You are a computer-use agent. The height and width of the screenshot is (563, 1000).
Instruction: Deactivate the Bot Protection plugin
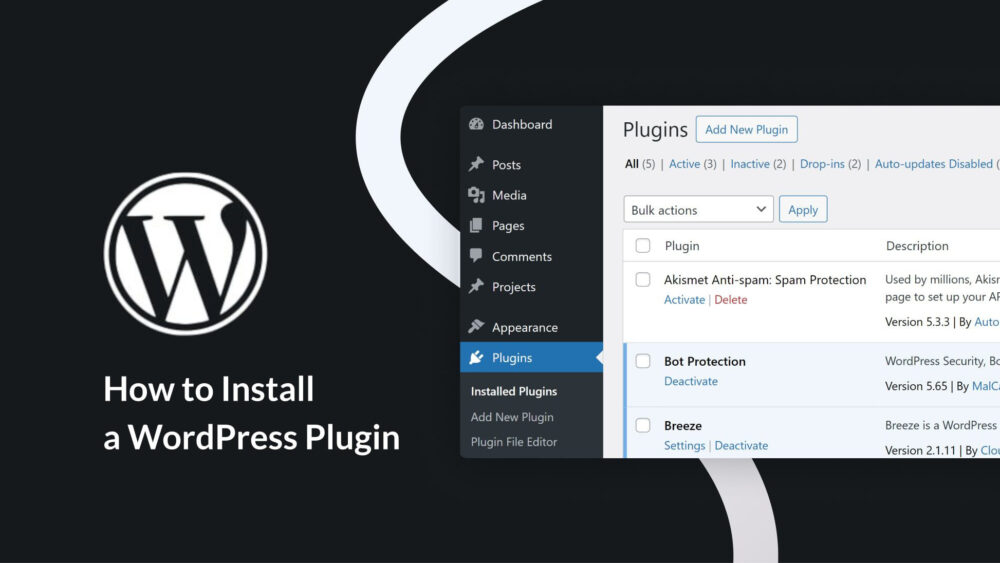[x=691, y=381]
